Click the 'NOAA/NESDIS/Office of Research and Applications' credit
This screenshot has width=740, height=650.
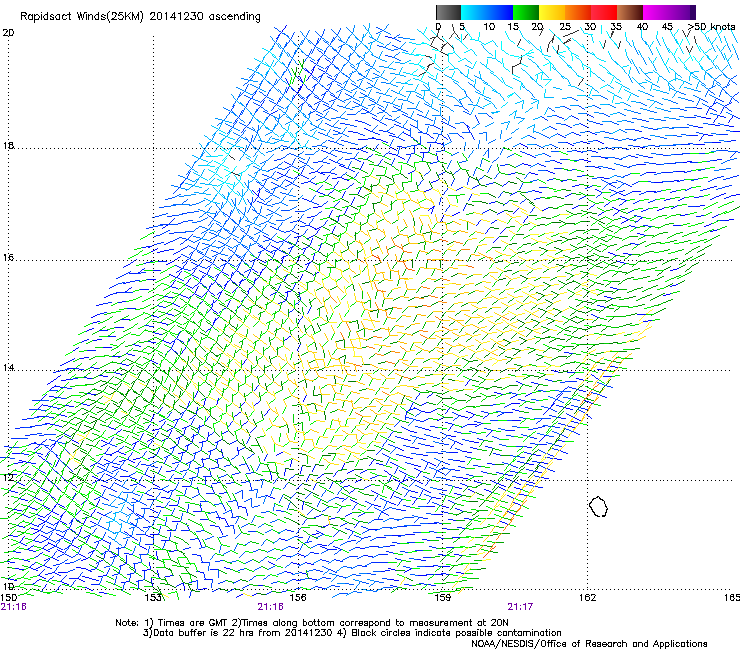point(589,644)
